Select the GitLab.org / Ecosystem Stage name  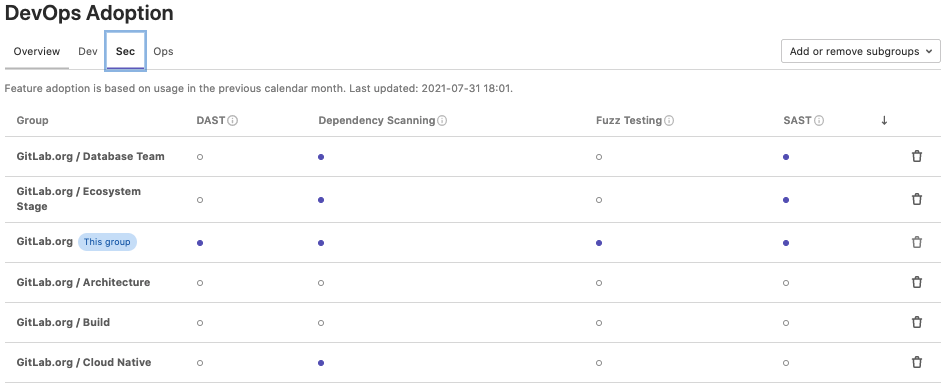pos(79,199)
